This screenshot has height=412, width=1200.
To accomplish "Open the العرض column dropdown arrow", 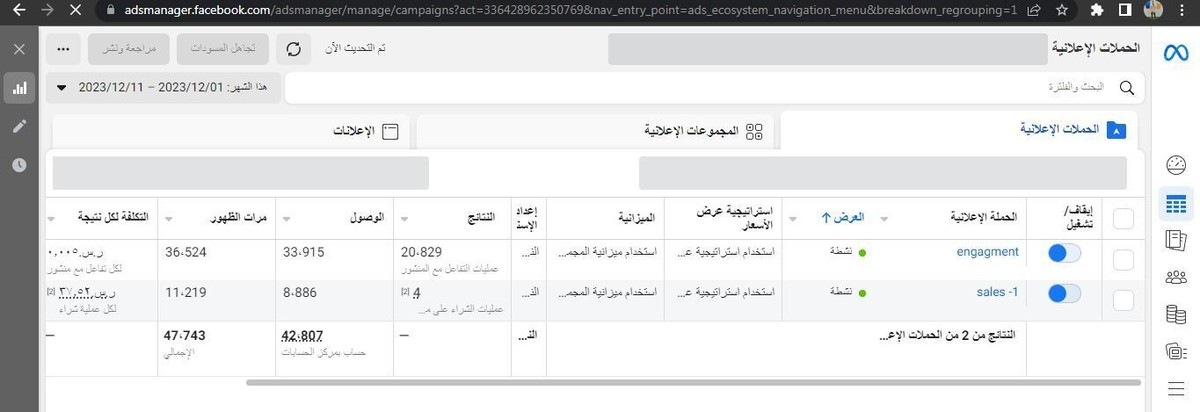I will coord(795,217).
